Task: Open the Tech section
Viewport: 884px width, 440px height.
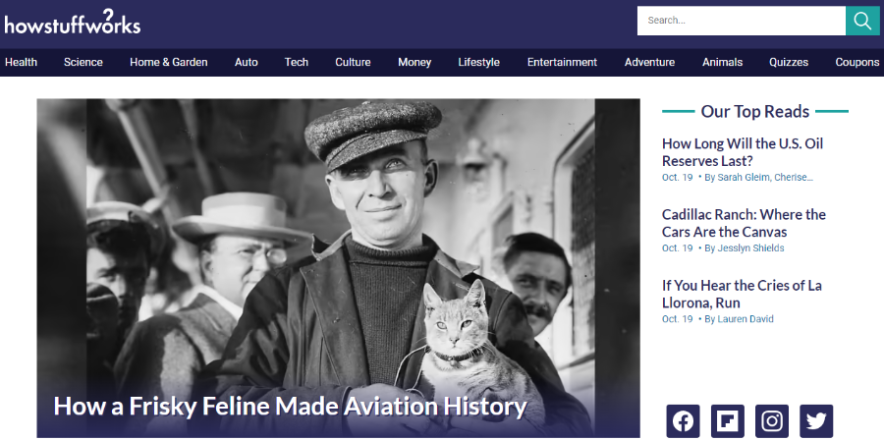Action: (x=296, y=62)
